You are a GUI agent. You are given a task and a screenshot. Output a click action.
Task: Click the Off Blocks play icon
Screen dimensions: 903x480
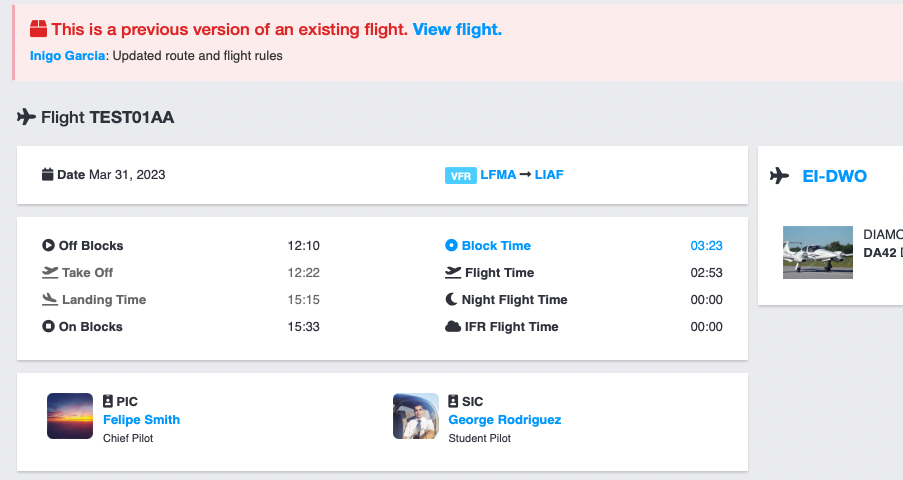[x=48, y=246]
